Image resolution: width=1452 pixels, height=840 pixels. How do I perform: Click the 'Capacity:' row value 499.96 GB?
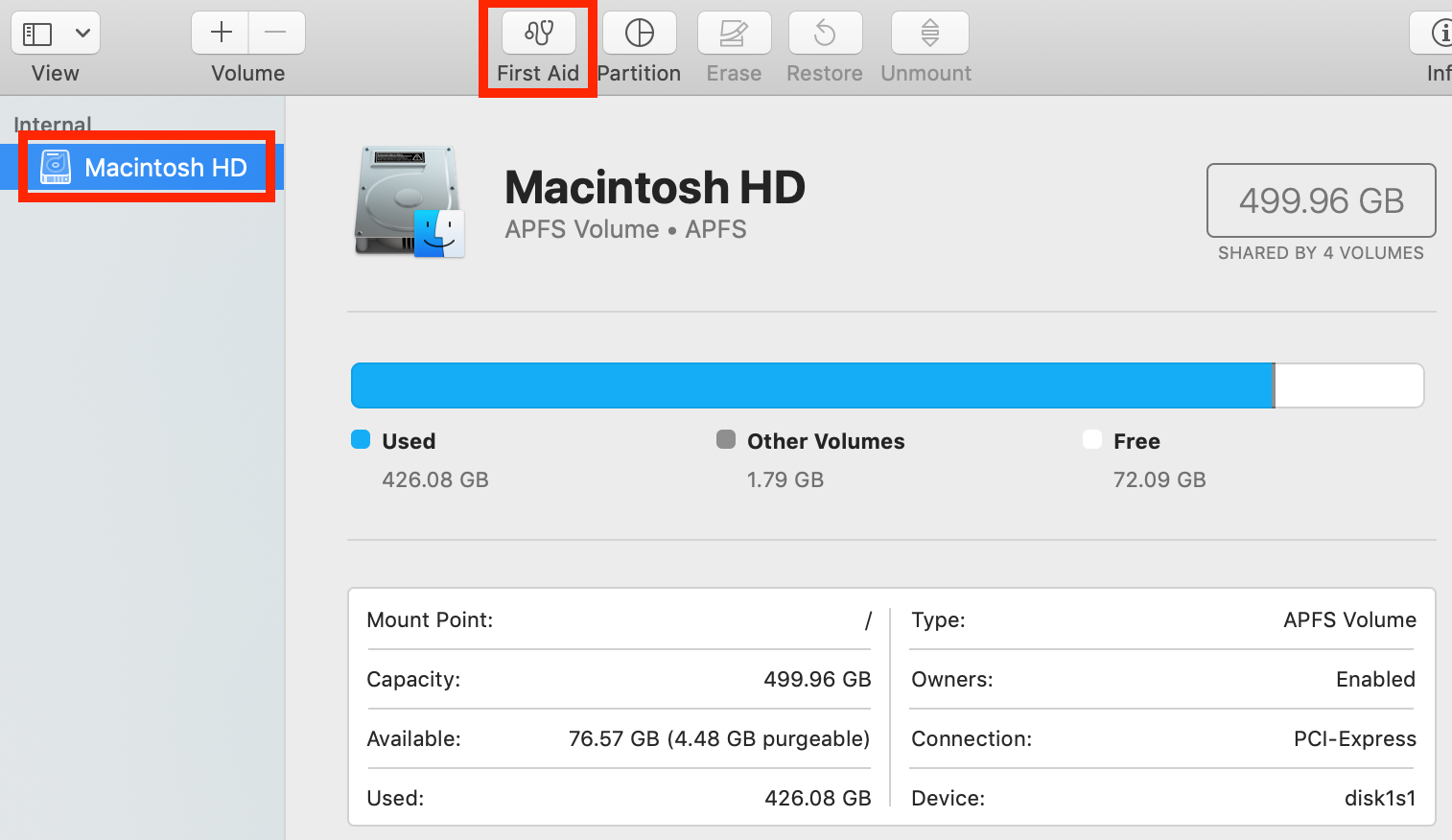click(x=817, y=679)
